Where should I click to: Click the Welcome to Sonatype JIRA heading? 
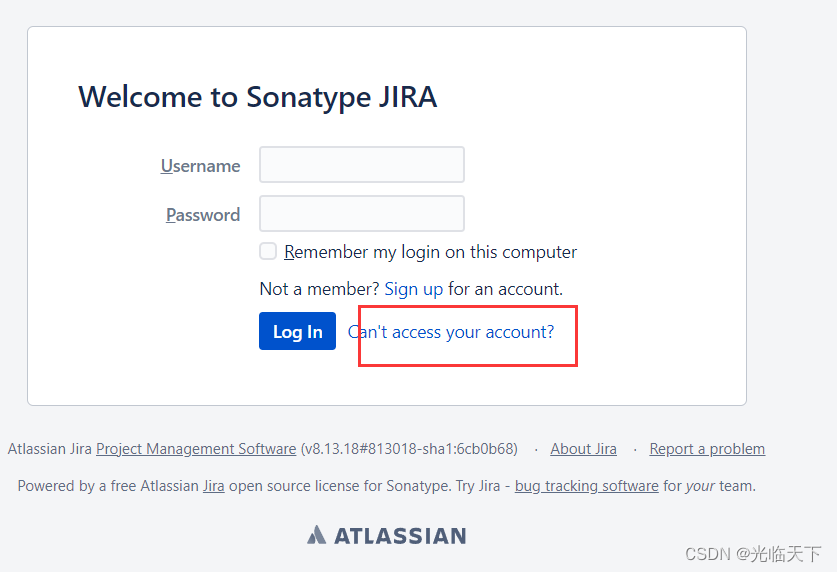tap(258, 97)
